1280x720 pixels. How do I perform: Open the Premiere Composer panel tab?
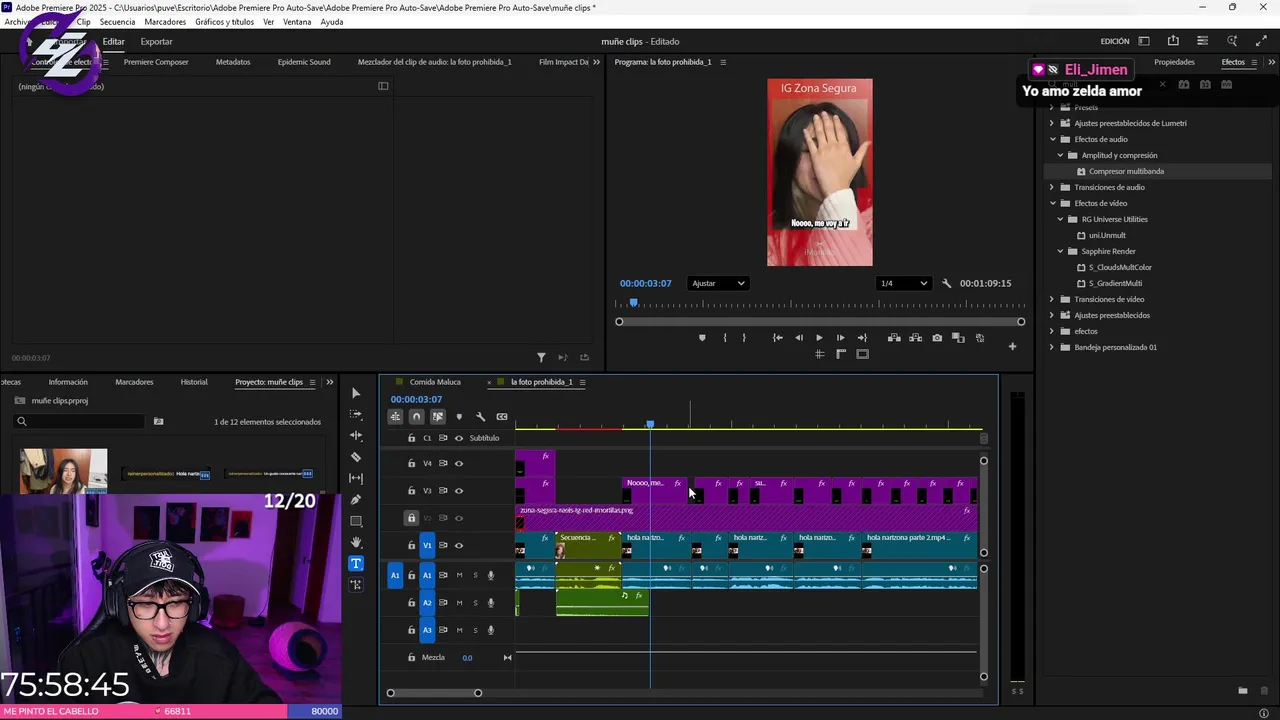[156, 62]
